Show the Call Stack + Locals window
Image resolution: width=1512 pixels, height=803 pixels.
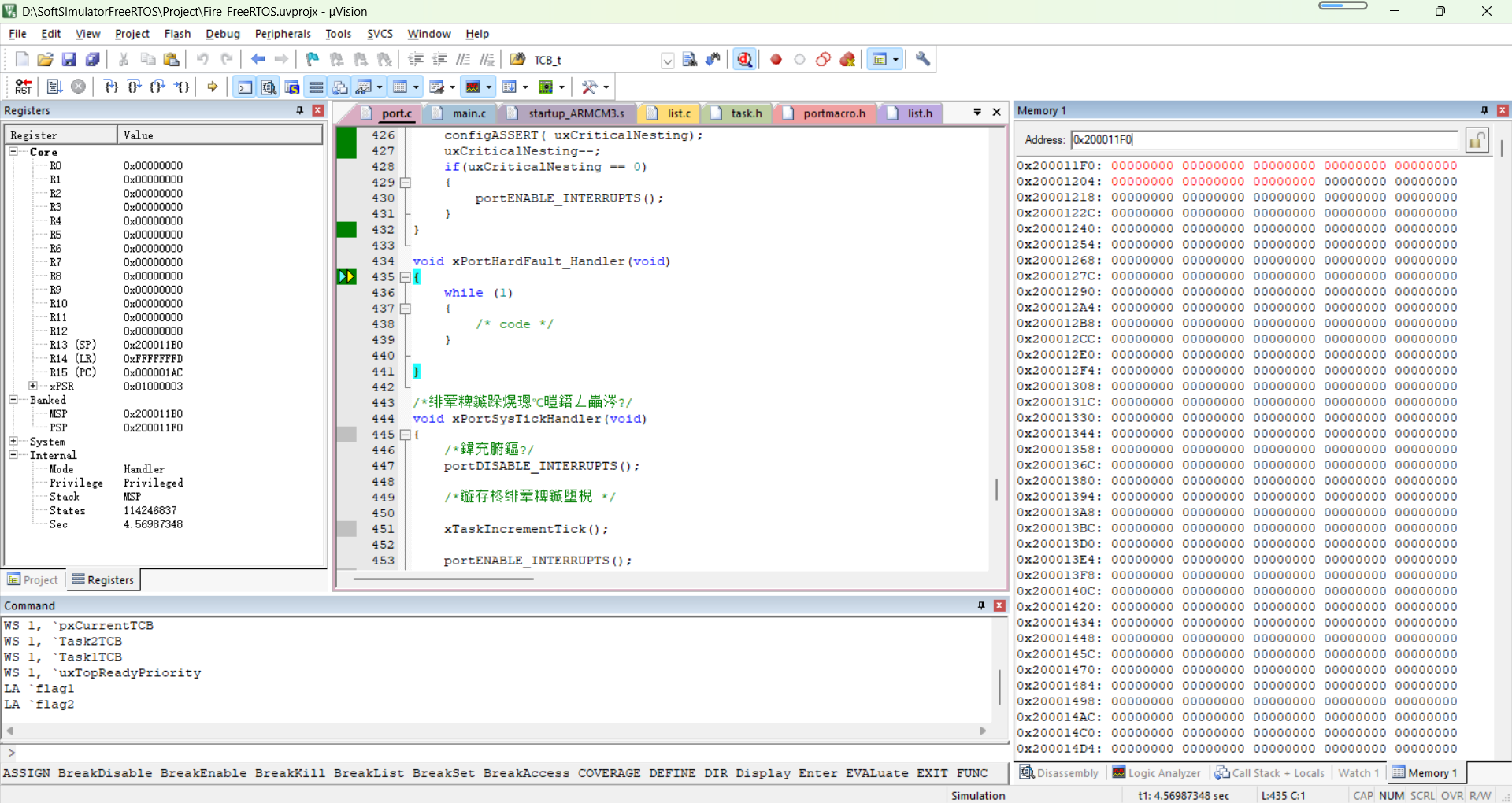coord(1269,773)
